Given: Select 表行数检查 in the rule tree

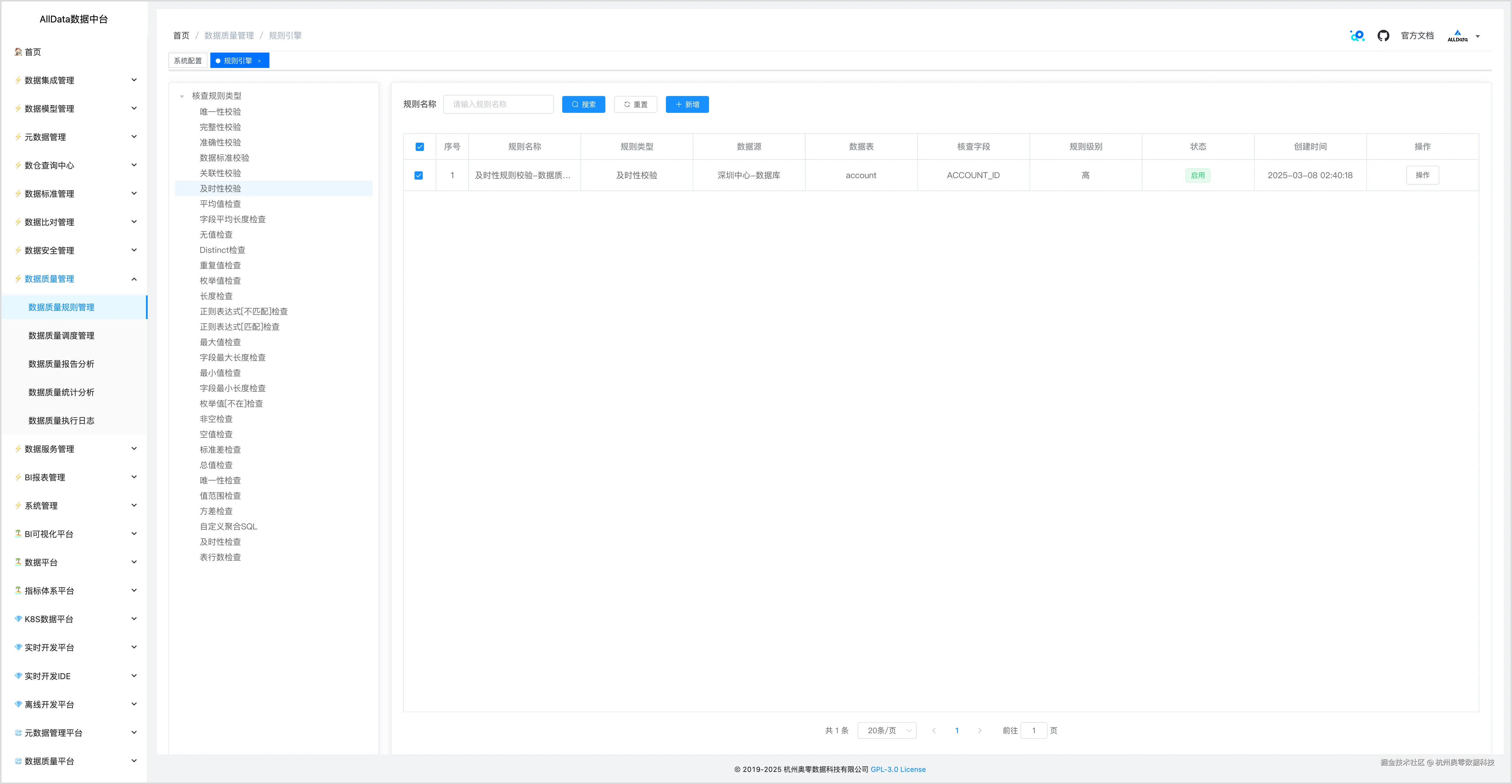Looking at the screenshot, I should pyautogui.click(x=220, y=557).
